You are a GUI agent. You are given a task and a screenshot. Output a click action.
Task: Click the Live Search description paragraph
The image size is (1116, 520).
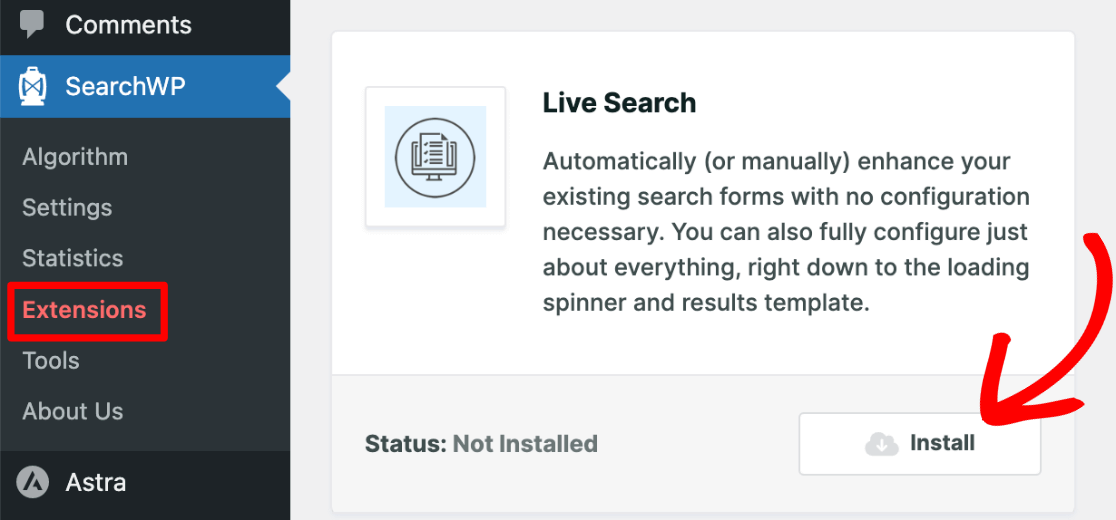[x=786, y=232]
